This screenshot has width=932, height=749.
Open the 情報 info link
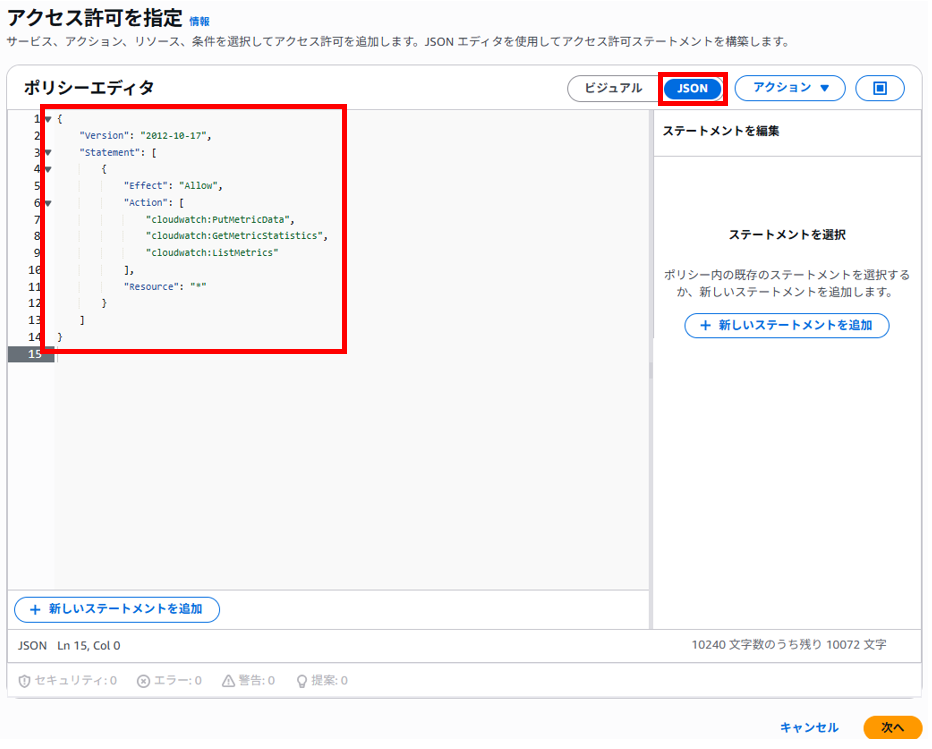[199, 21]
